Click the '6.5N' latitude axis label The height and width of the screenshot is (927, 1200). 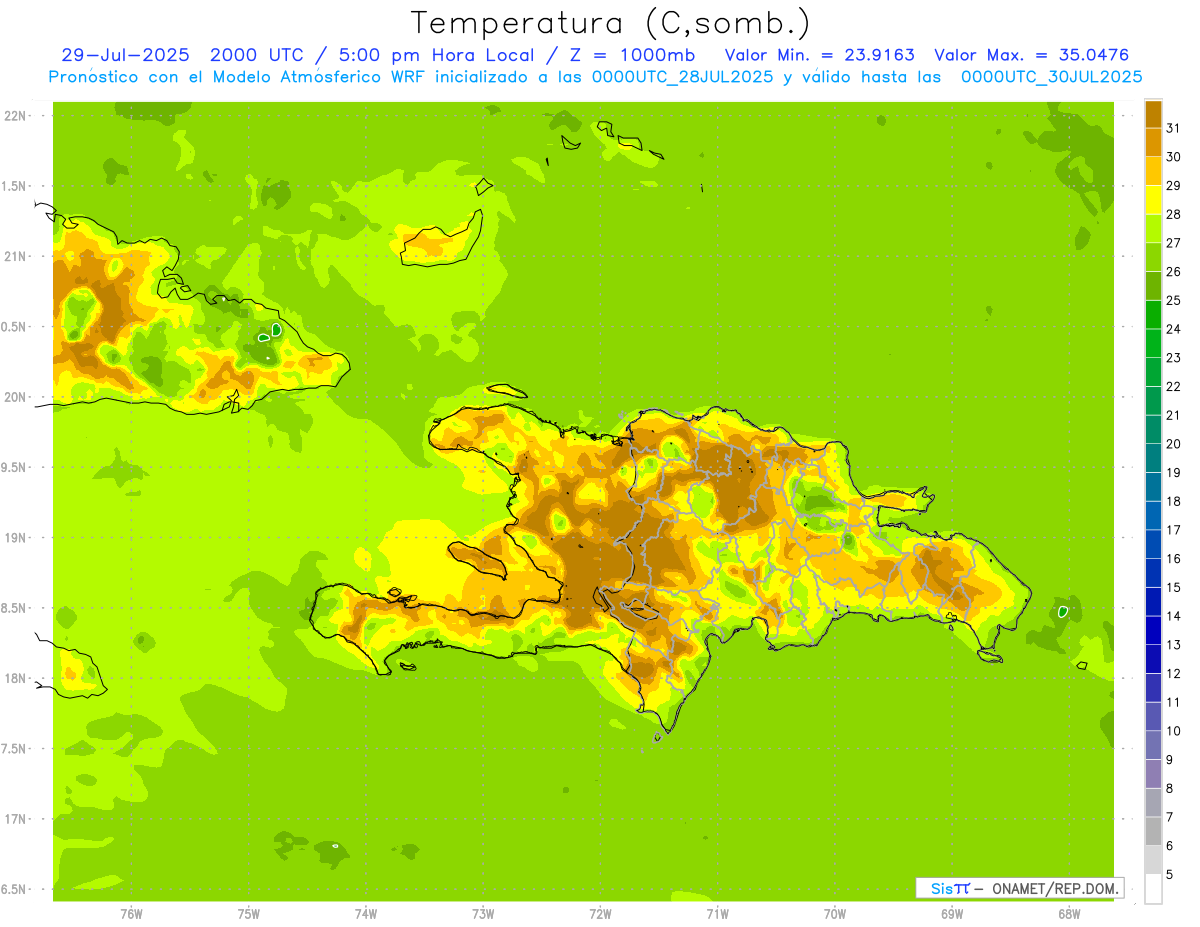15,889
